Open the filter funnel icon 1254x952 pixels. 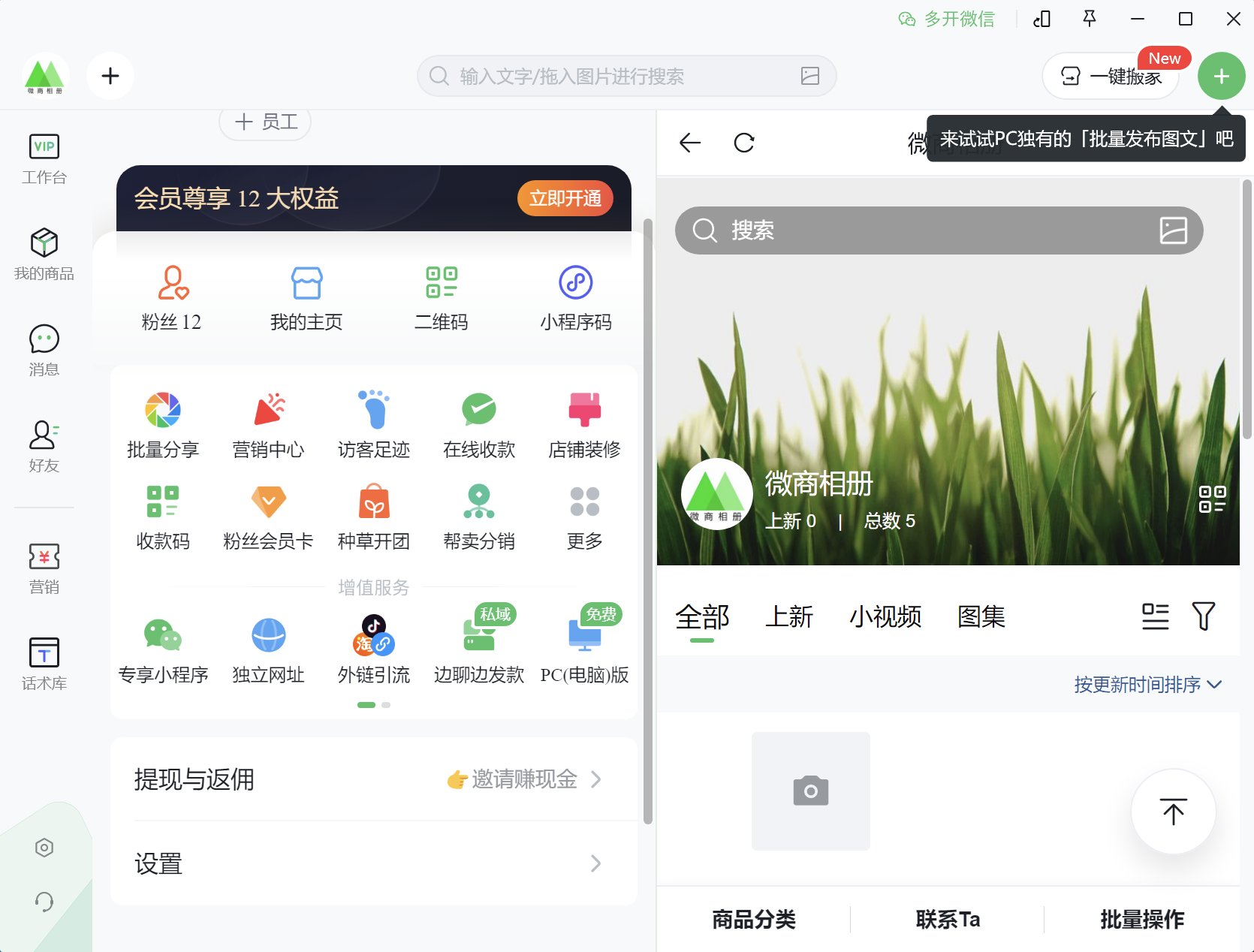tap(1204, 617)
